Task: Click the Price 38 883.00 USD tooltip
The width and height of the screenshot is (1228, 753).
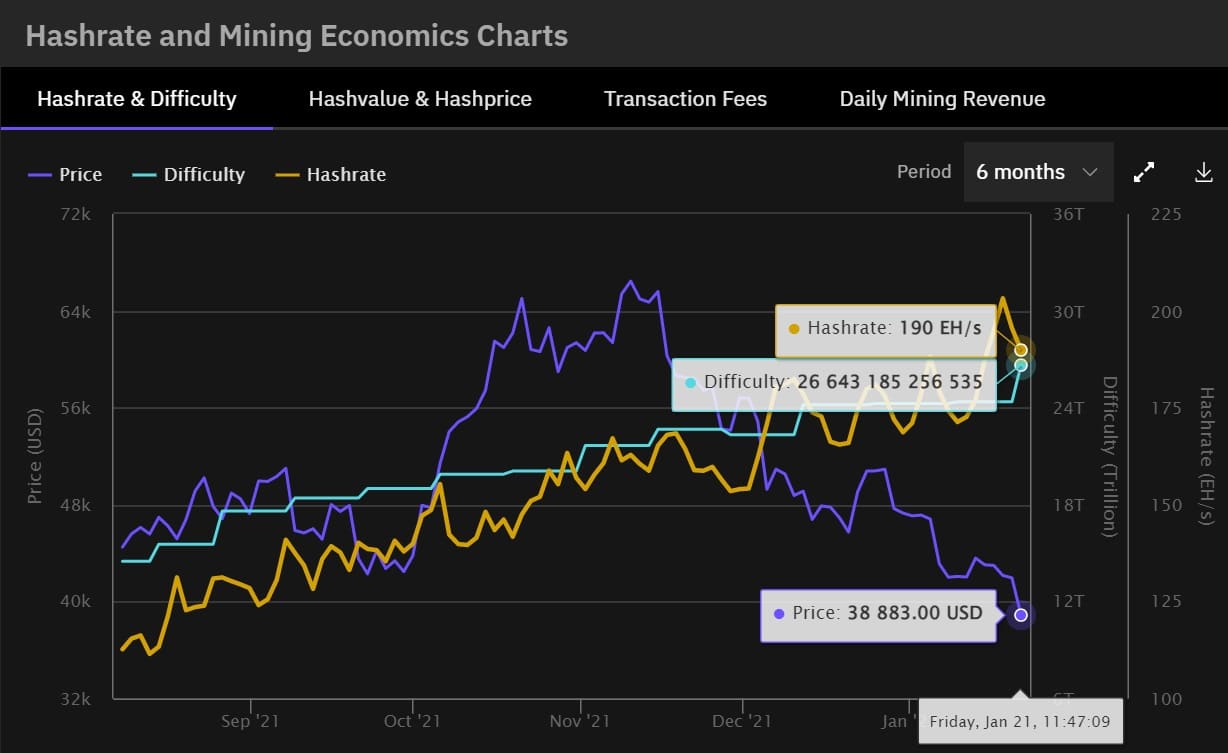Action: click(x=878, y=614)
